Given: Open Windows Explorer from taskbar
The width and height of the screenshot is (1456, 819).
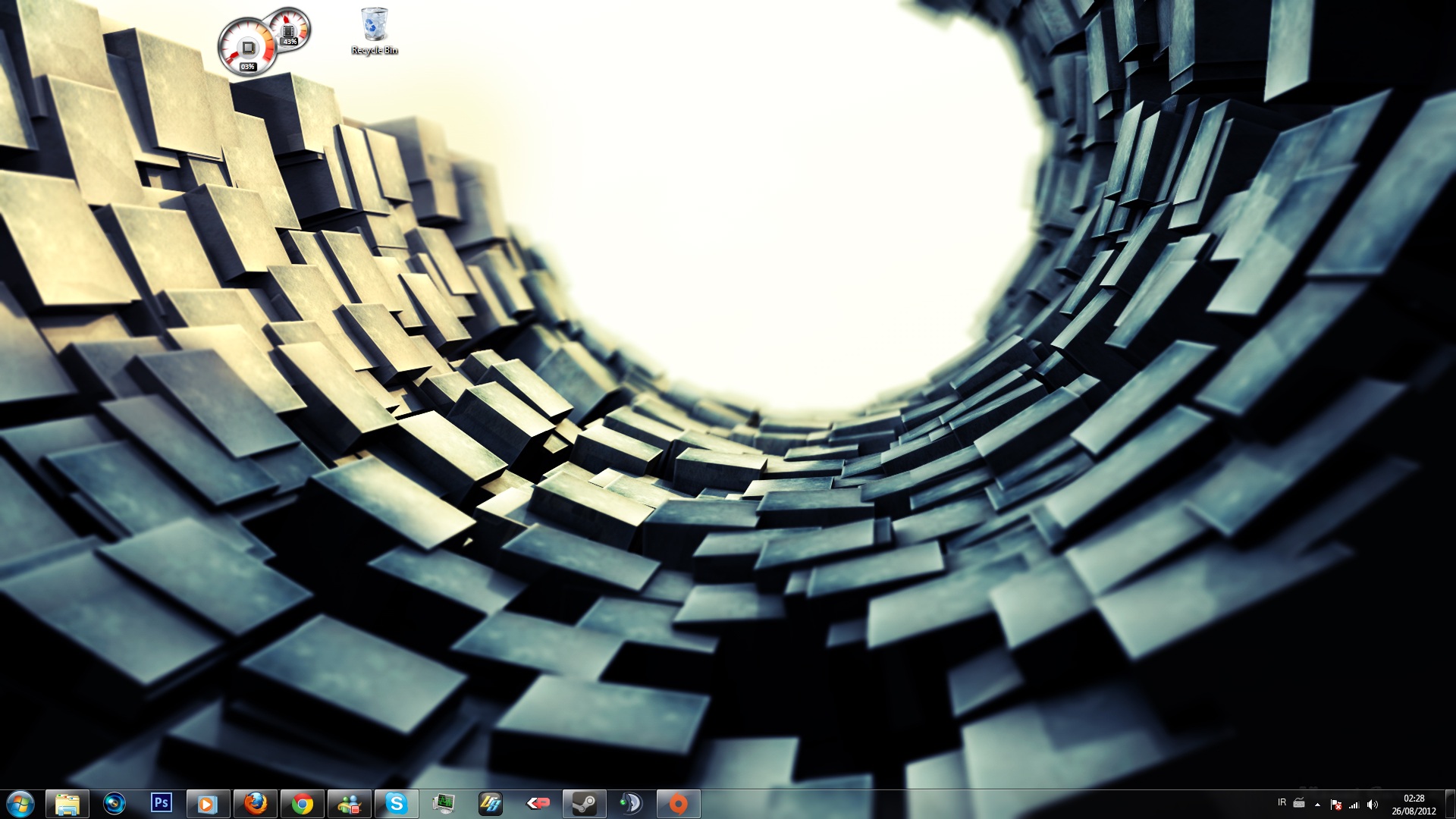Looking at the screenshot, I should pyautogui.click(x=67, y=803).
